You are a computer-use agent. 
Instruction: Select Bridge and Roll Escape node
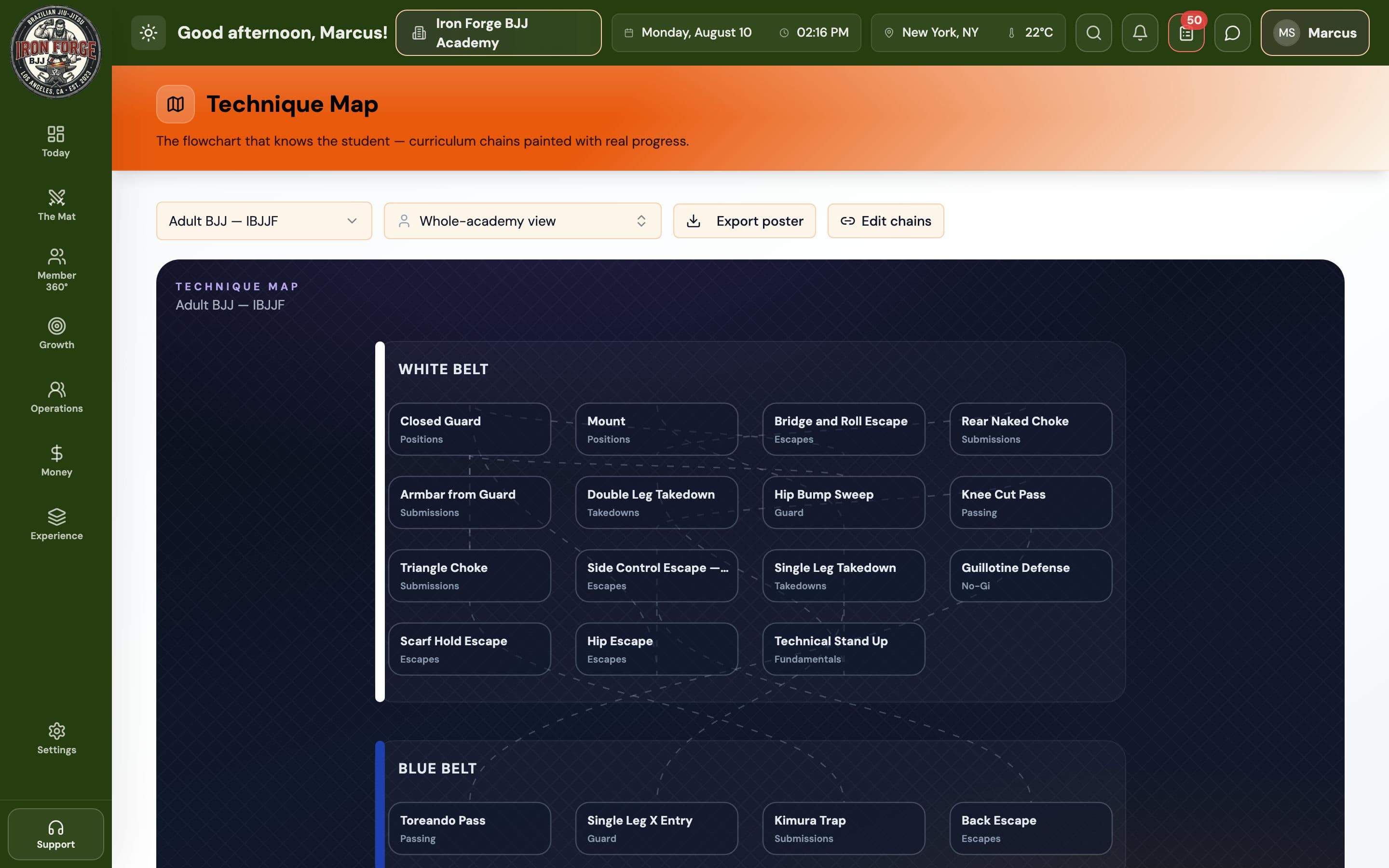(843, 429)
